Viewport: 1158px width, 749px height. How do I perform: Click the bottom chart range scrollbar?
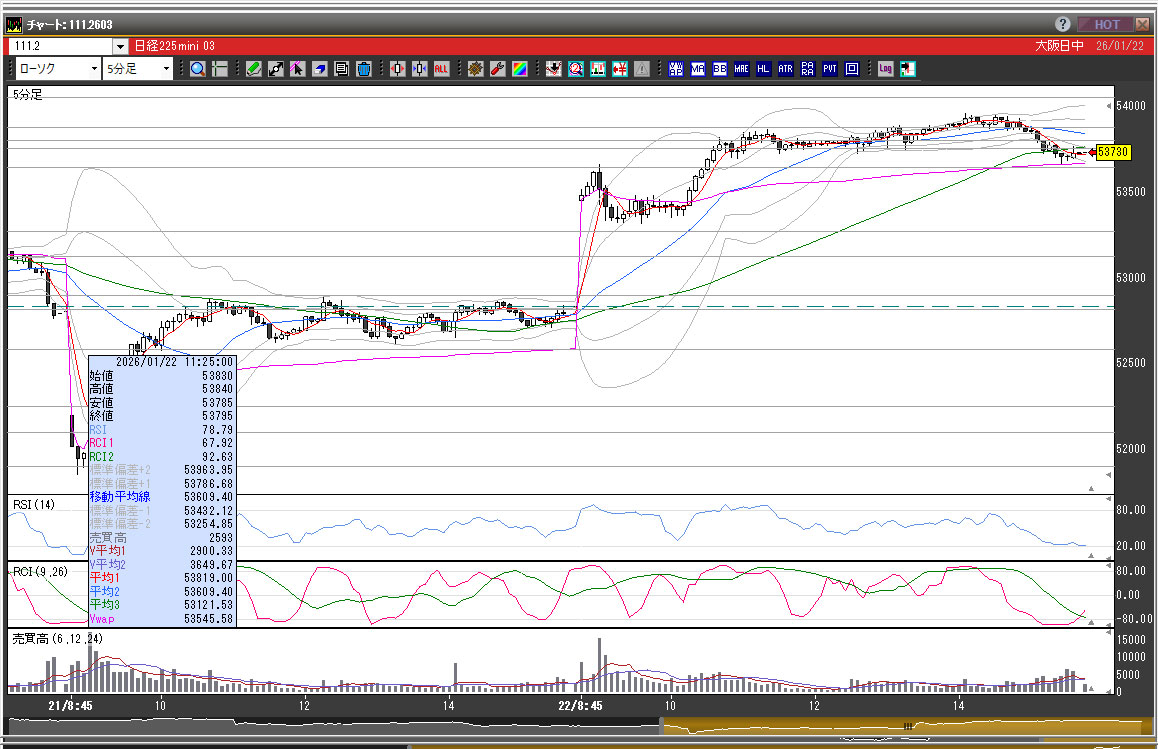(x=578, y=726)
